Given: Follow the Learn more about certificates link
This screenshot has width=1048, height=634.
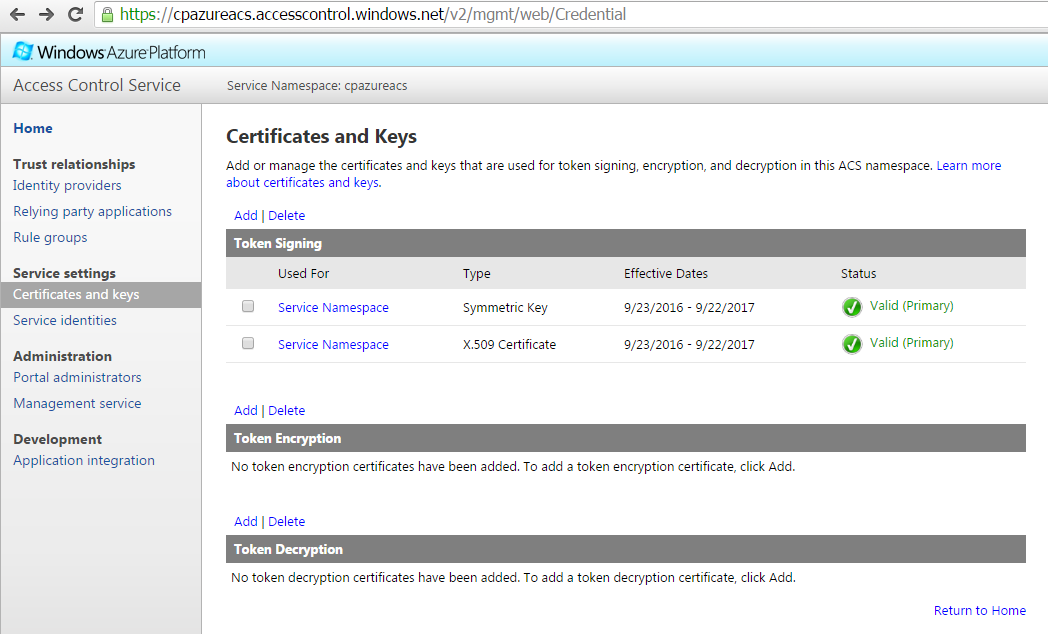Looking at the screenshot, I should click(x=968, y=165).
